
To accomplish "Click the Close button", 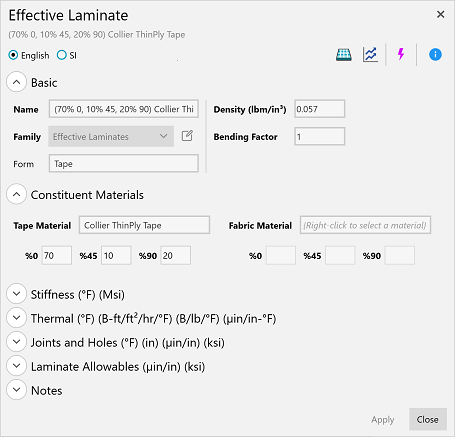I will pos(428,419).
